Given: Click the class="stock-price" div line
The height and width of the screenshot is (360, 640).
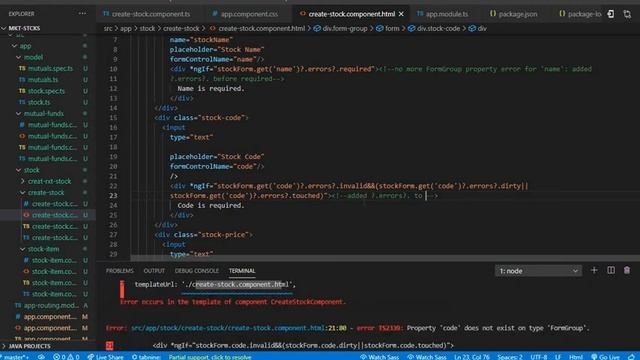Looking at the screenshot, I should point(204,235).
